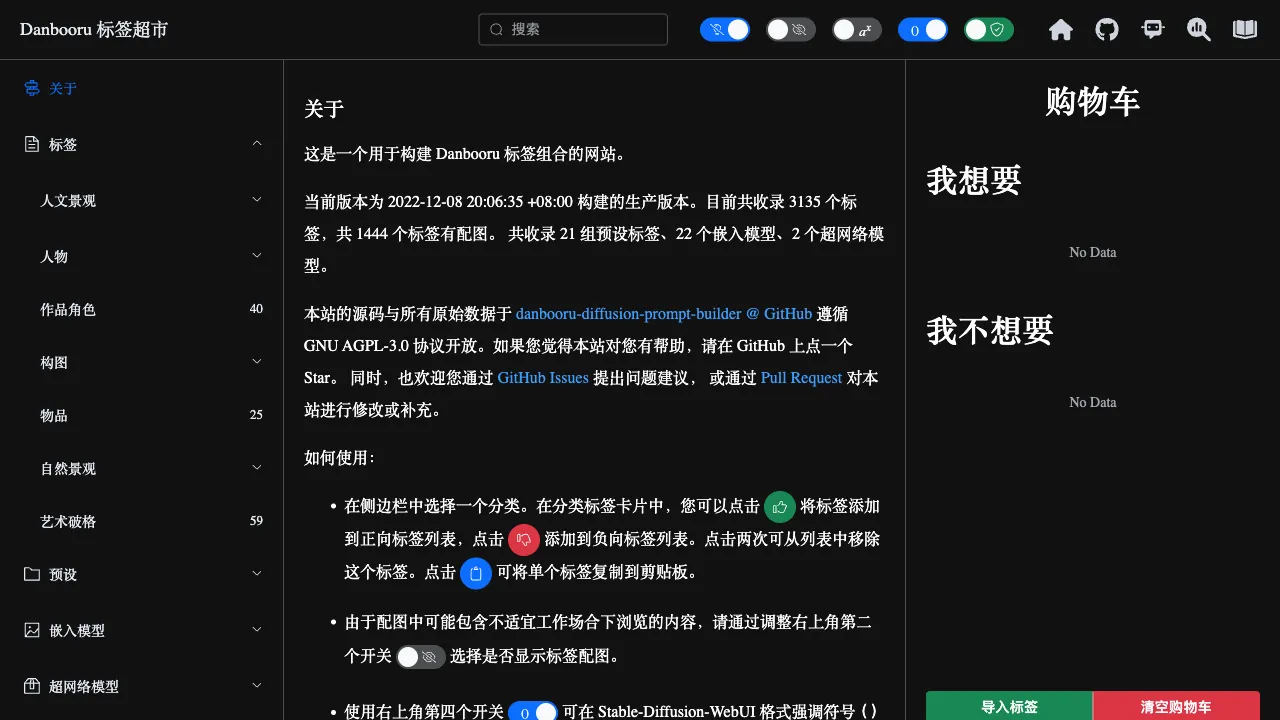
Task: Click the 清空购物车 button
Action: tap(1176, 706)
